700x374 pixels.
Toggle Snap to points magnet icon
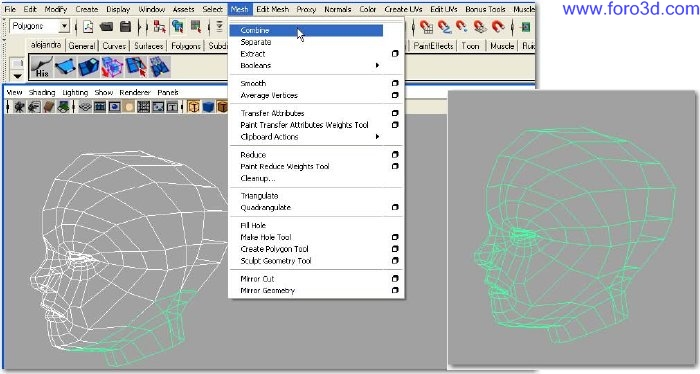(x=462, y=27)
